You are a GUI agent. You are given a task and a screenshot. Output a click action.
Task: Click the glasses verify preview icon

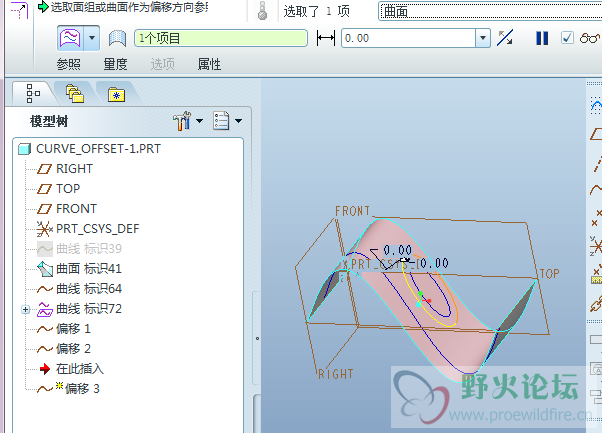tap(589, 38)
